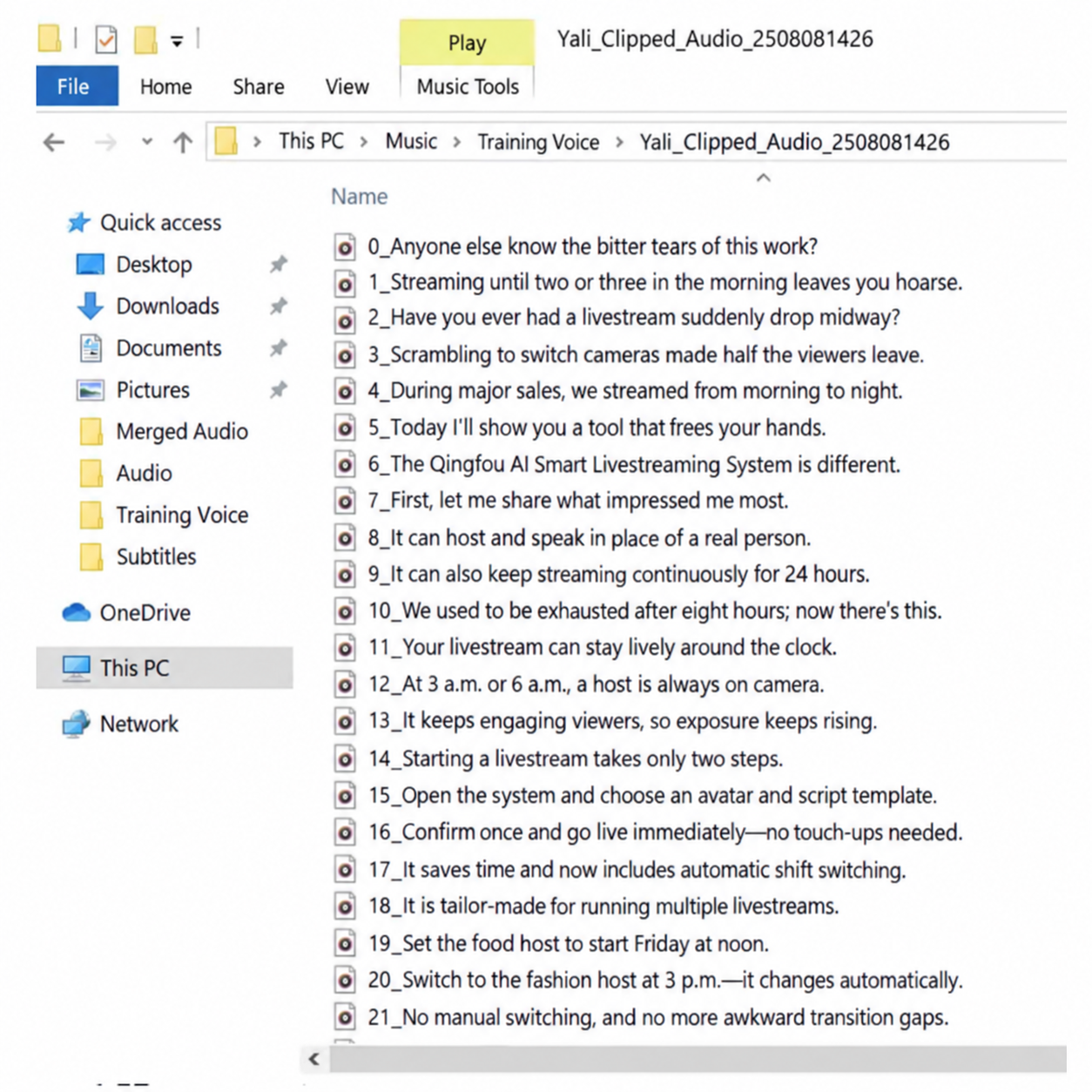Viewport: 1092px width, 1092px height.
Task: Click the audio icon of file 5_Today I'll show
Action: [x=345, y=428]
